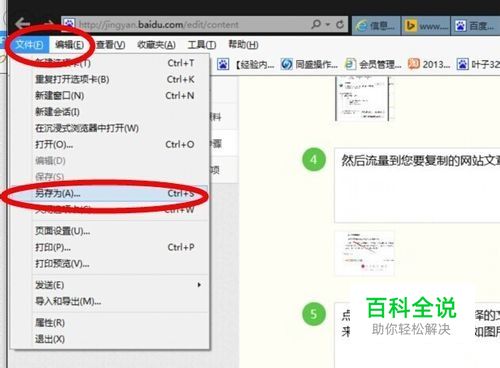Switch to the www Bing browser tab

point(426,25)
